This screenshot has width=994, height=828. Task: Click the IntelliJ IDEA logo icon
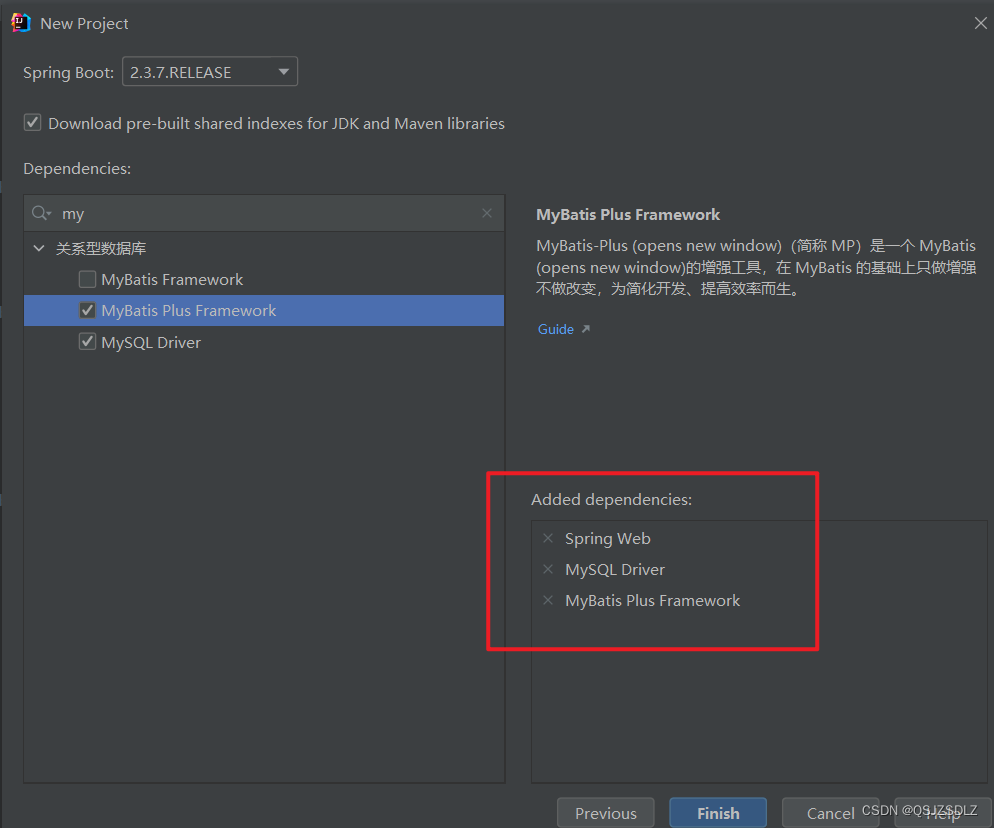[x=20, y=23]
